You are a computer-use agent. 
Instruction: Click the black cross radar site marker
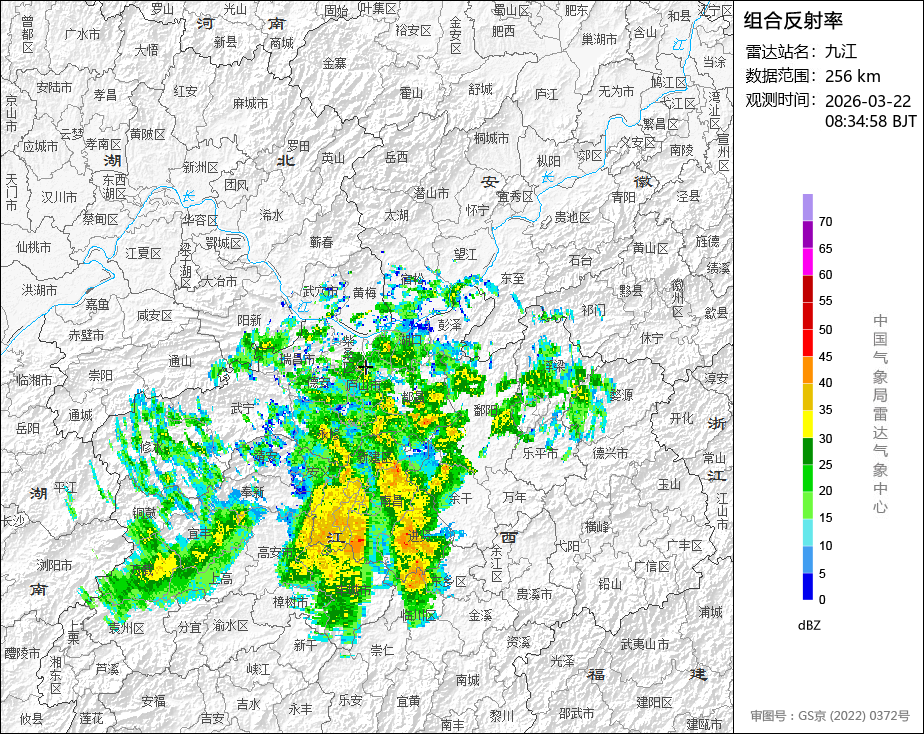(366, 368)
